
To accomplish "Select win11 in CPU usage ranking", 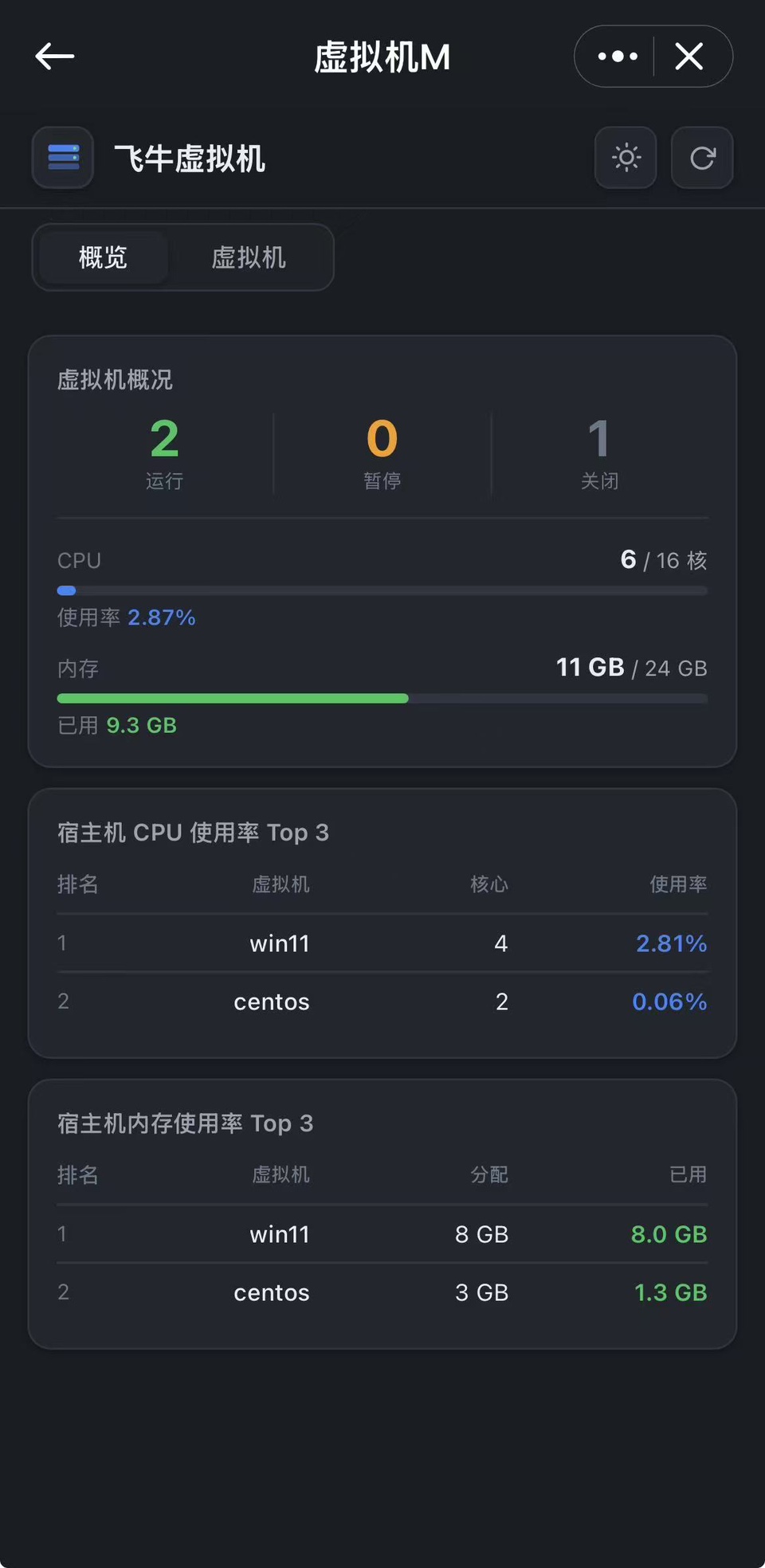I will 279,943.
